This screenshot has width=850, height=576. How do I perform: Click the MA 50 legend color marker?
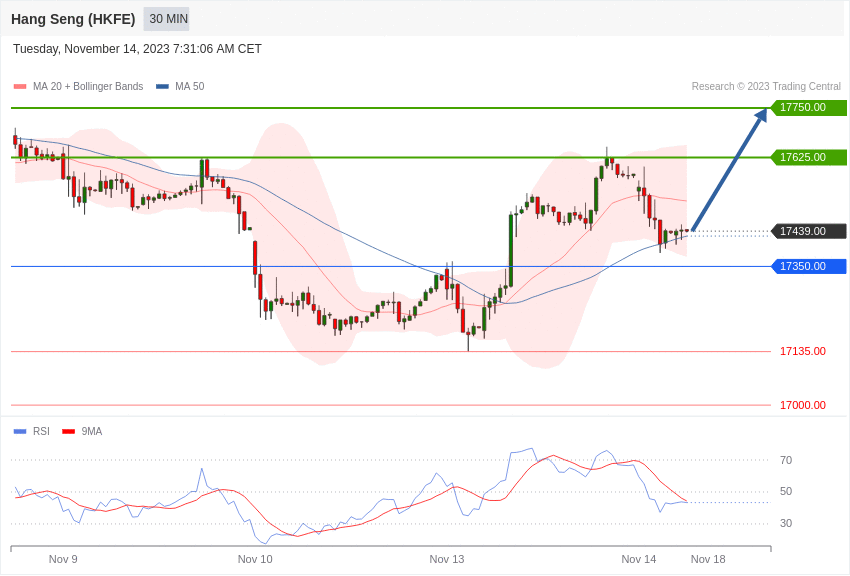pyautogui.click(x=163, y=86)
